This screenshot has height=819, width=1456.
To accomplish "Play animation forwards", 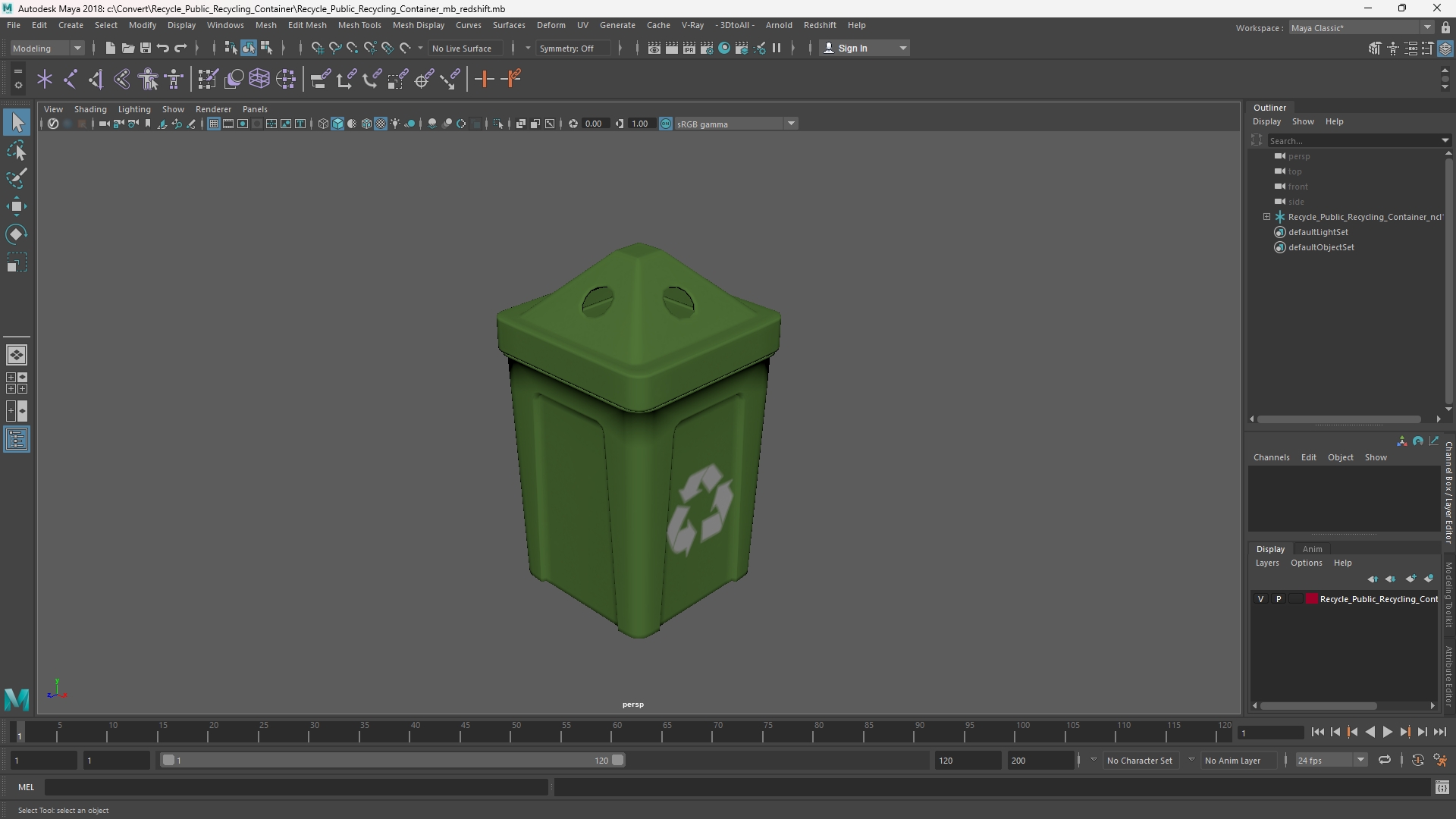I will coord(1387,732).
